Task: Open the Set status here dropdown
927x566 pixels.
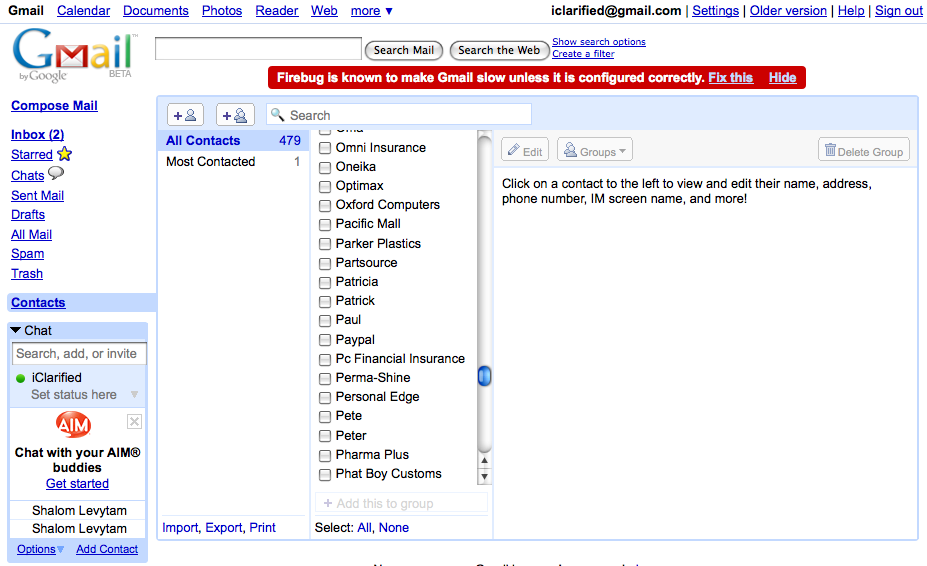Action: click(134, 395)
